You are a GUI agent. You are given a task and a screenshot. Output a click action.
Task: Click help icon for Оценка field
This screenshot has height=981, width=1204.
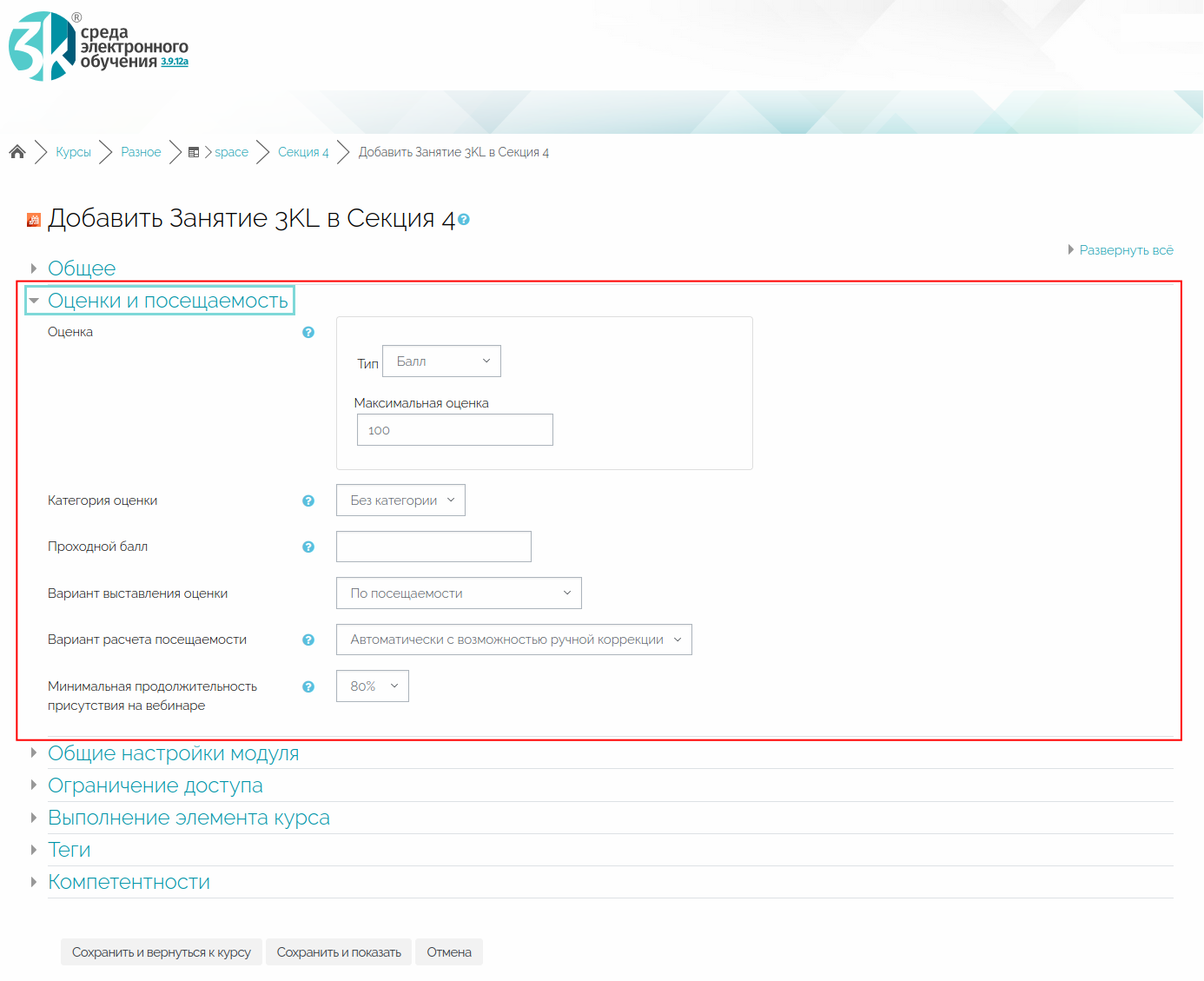pyautogui.click(x=308, y=333)
